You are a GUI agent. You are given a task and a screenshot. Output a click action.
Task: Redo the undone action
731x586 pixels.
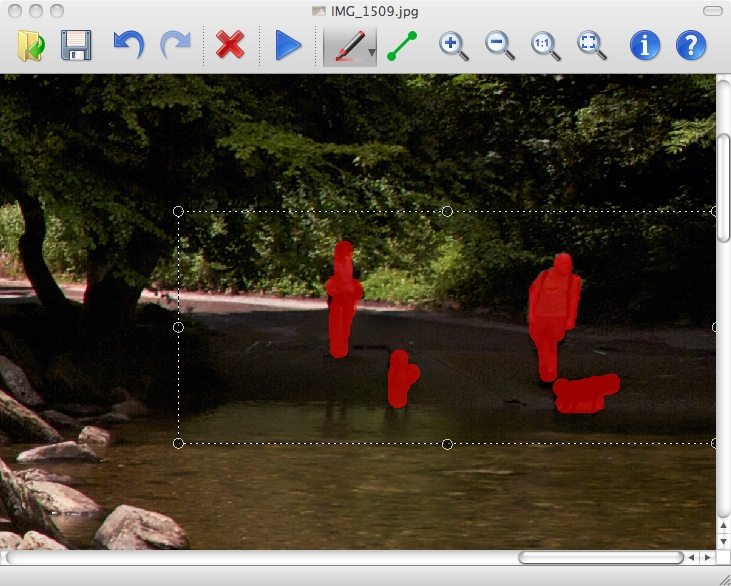click(175, 45)
